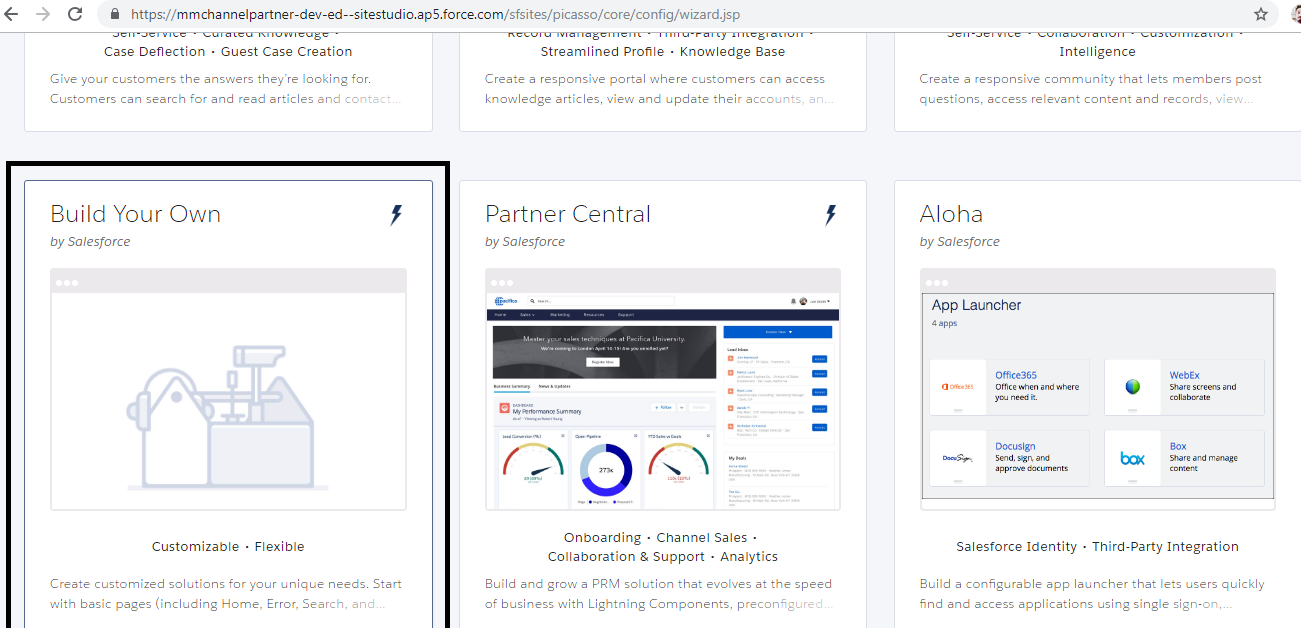This screenshot has width=1301, height=628.
Task: Click the red dashboard icon beside My Performance Summary
Action: point(504,408)
